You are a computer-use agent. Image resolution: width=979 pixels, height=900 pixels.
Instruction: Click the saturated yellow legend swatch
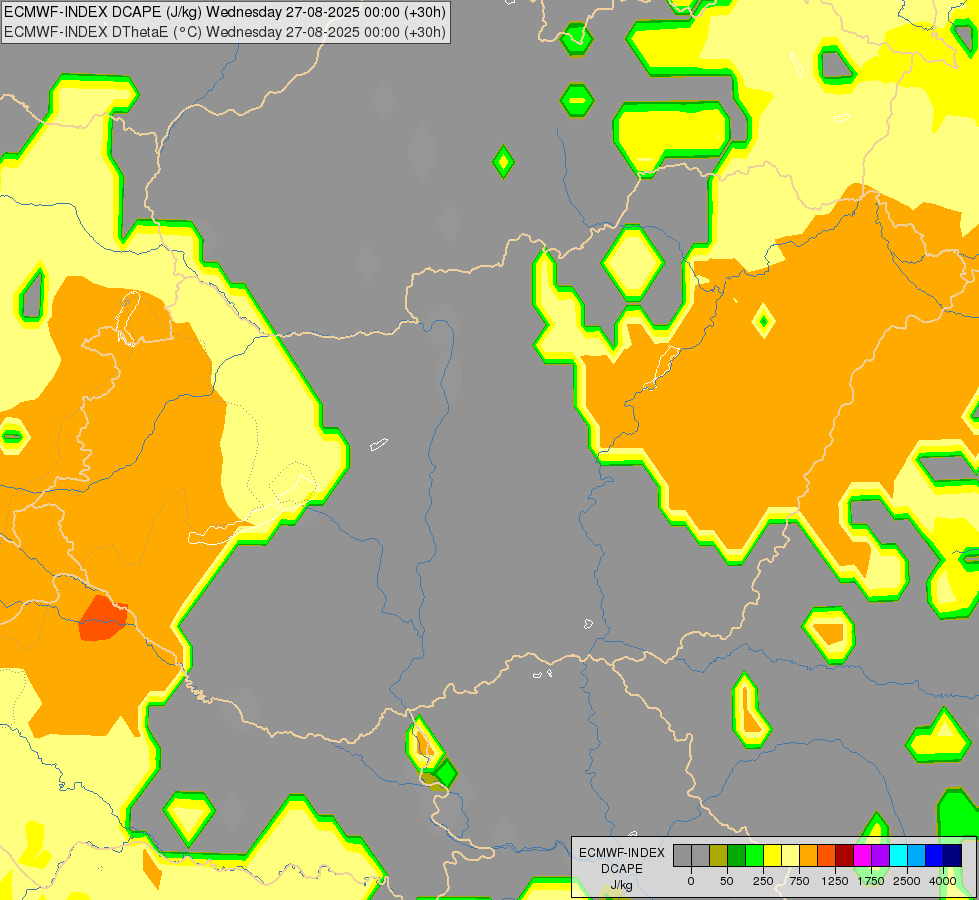(772, 855)
